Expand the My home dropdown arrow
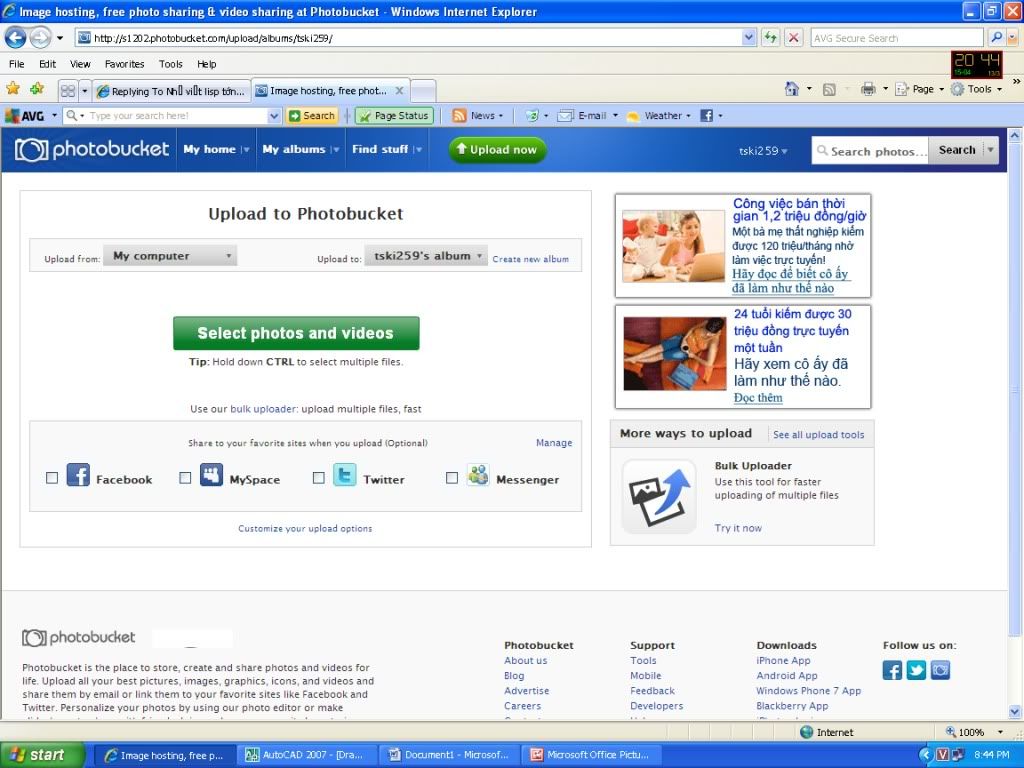This screenshot has width=1024, height=768. tap(246, 150)
